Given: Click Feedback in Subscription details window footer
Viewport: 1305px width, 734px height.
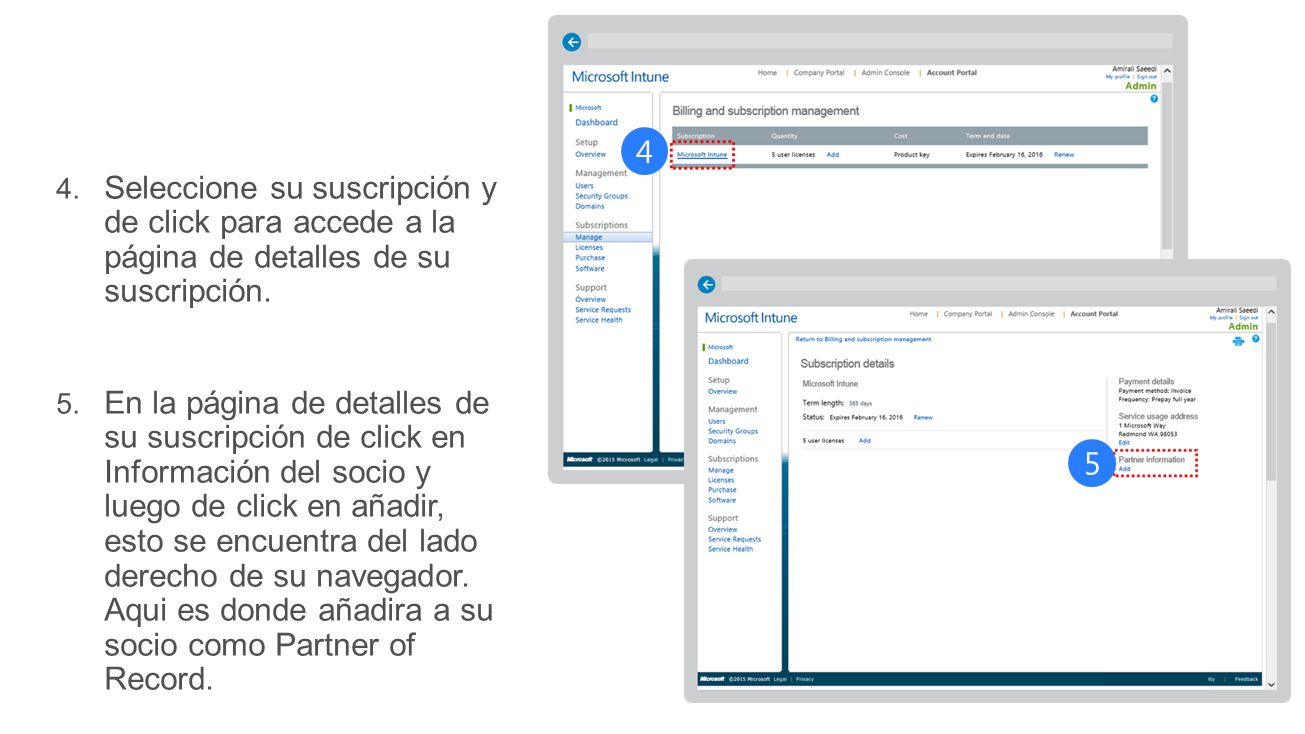Looking at the screenshot, I should click(x=1247, y=679).
